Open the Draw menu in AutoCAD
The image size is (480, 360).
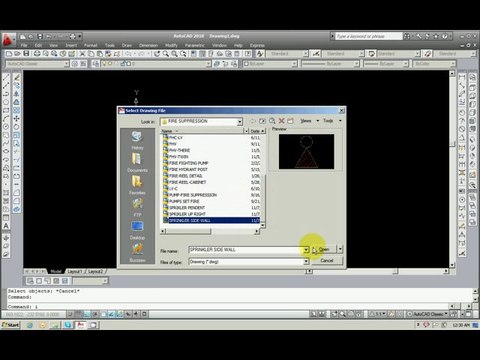[x=127, y=45]
